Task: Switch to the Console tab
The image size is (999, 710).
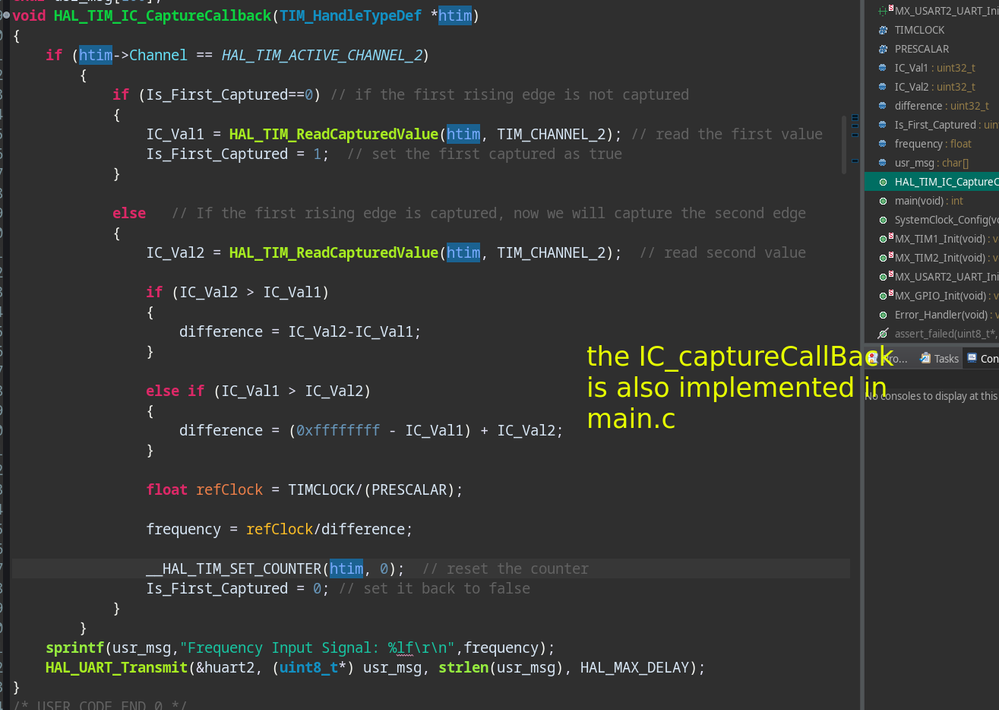Action: (983, 359)
